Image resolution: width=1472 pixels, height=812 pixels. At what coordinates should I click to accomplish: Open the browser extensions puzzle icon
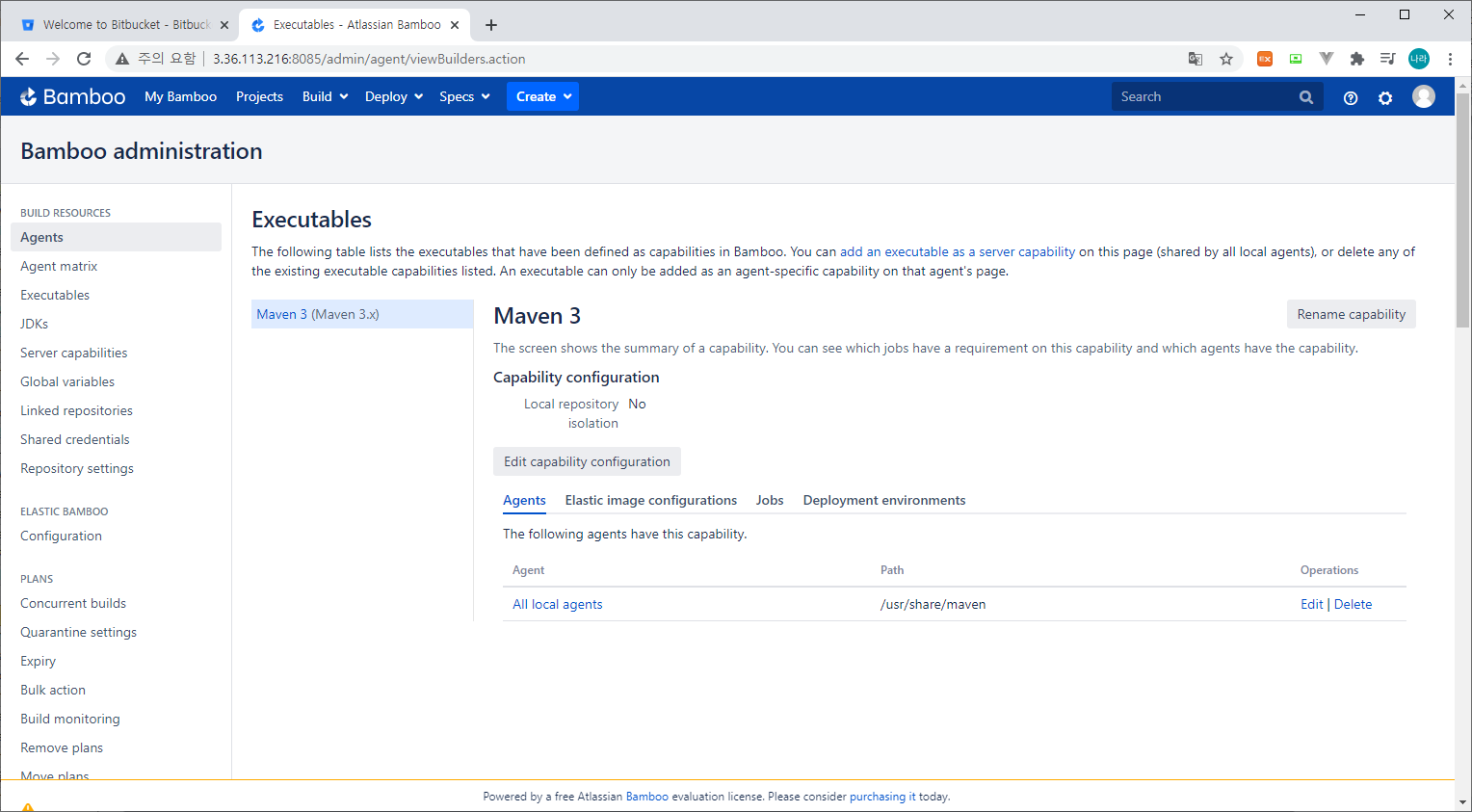point(1357,59)
